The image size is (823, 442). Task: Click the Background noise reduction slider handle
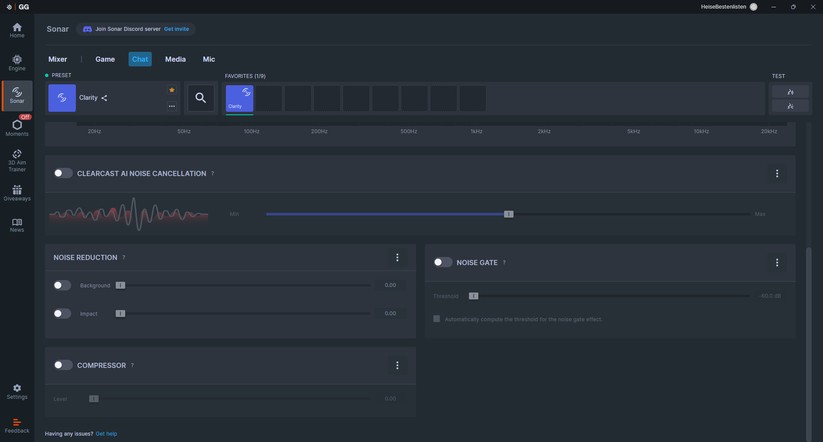pos(120,285)
